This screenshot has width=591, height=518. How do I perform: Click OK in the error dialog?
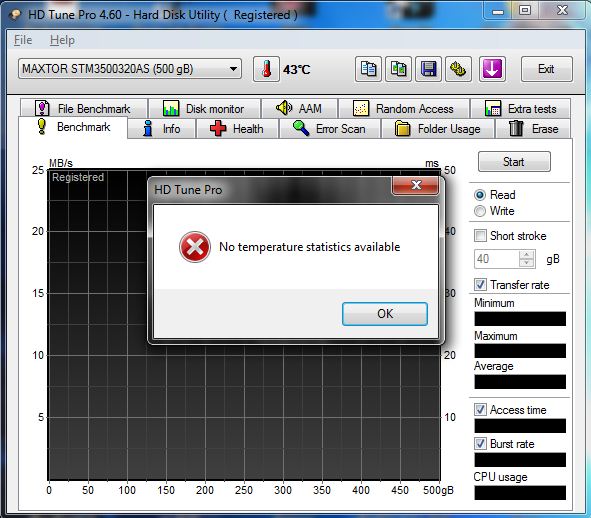pos(385,314)
